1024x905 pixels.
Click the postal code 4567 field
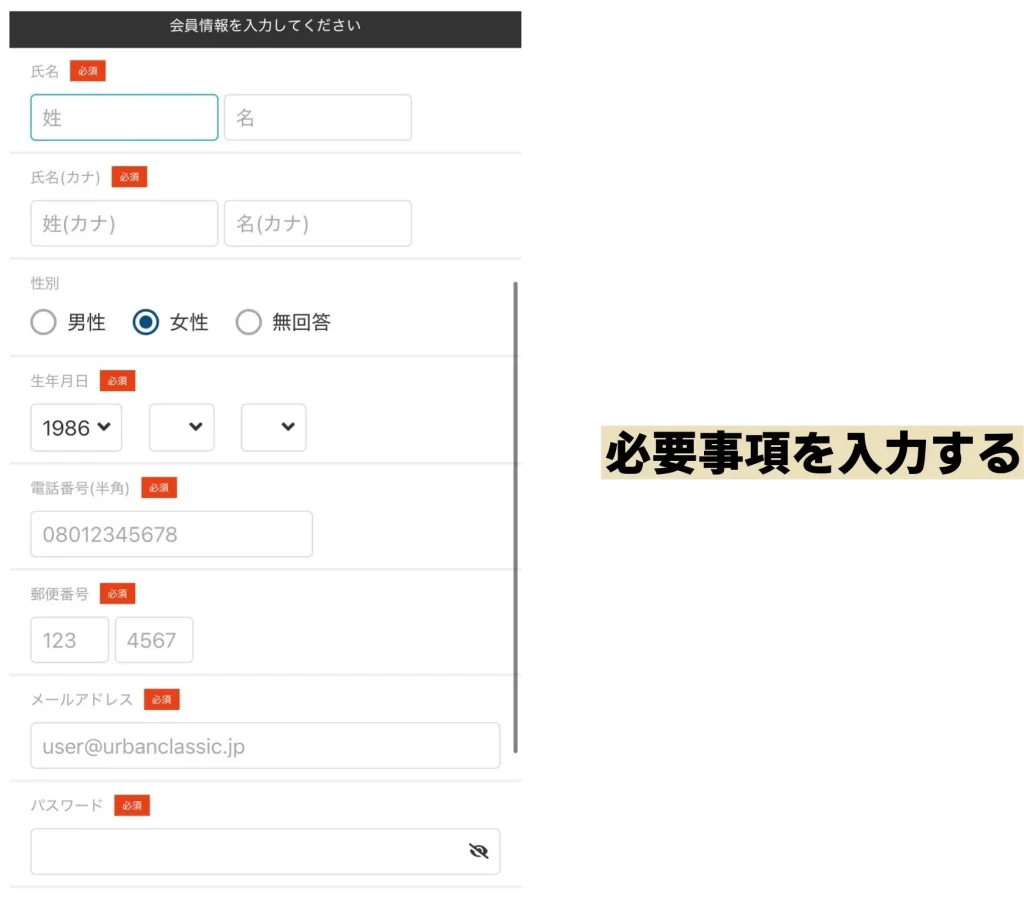pyautogui.click(x=154, y=640)
